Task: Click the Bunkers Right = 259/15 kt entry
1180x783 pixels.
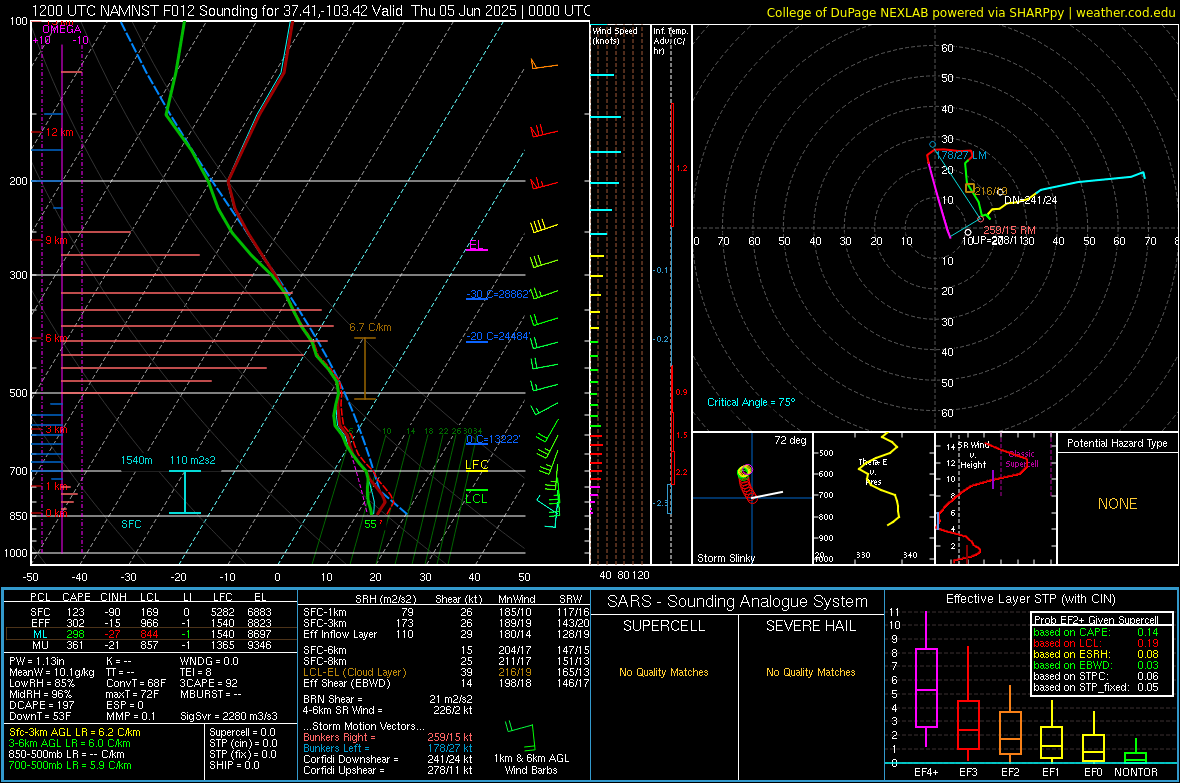Action: pos(388,737)
